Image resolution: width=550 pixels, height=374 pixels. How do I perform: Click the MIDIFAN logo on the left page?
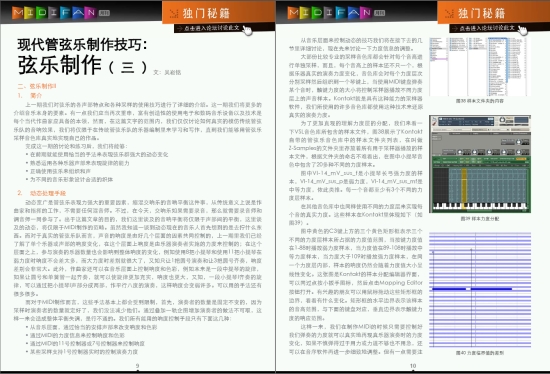[x=54, y=13]
